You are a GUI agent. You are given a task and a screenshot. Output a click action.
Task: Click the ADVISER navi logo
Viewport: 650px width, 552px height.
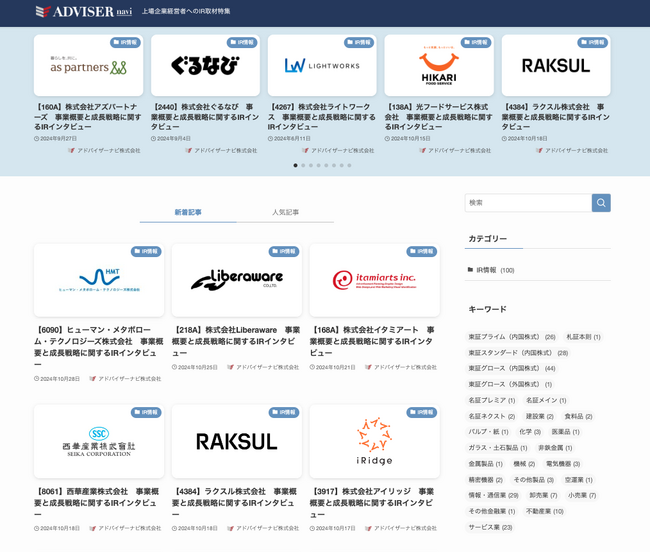[84, 12]
